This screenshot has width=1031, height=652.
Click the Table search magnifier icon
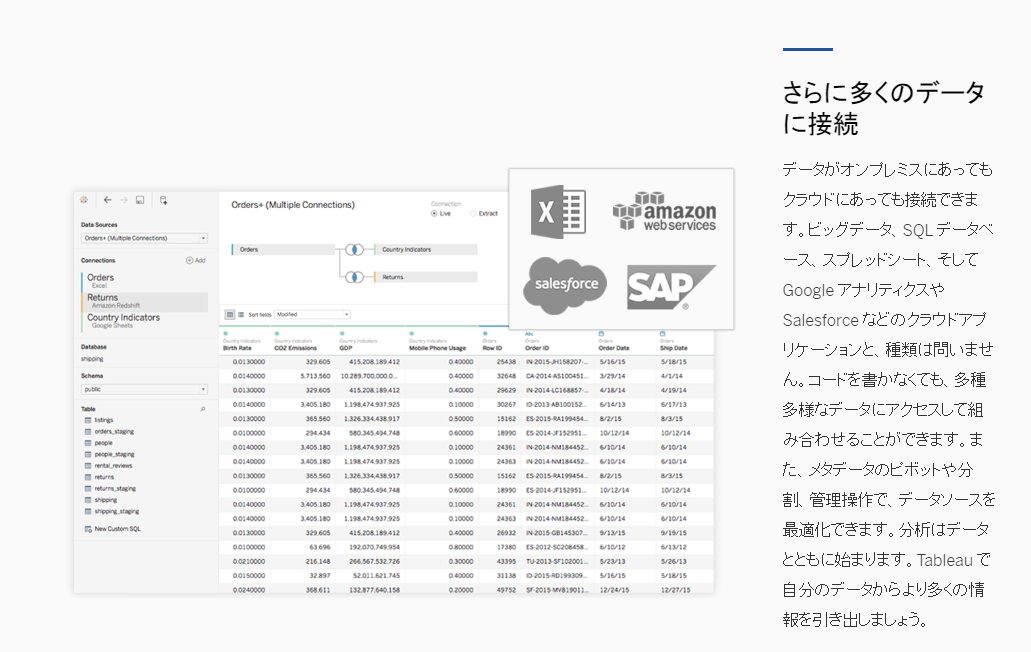[203, 409]
